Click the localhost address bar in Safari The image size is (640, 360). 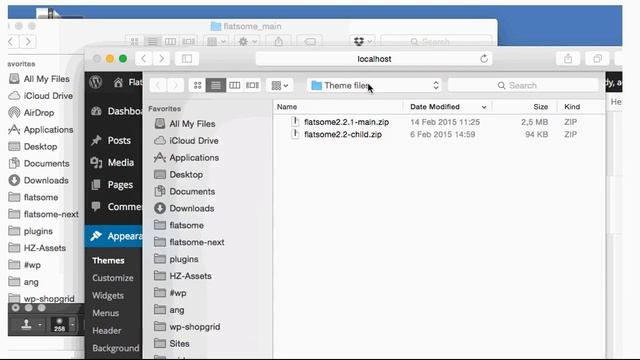point(374,59)
